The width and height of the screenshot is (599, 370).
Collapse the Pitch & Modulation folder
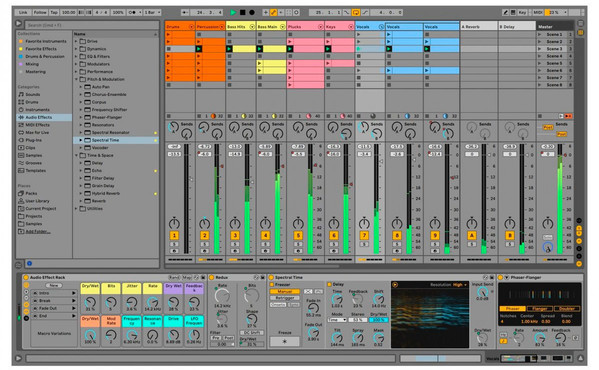point(76,79)
